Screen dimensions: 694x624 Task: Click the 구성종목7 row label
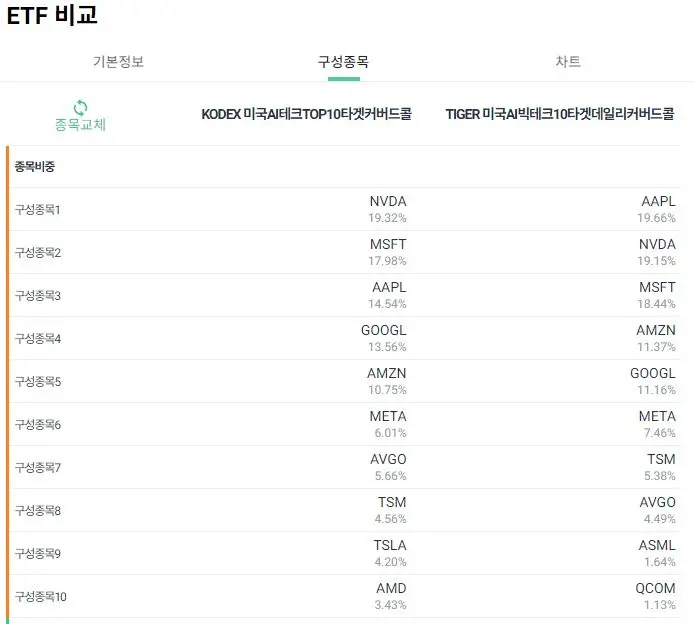pyautogui.click(x=38, y=468)
